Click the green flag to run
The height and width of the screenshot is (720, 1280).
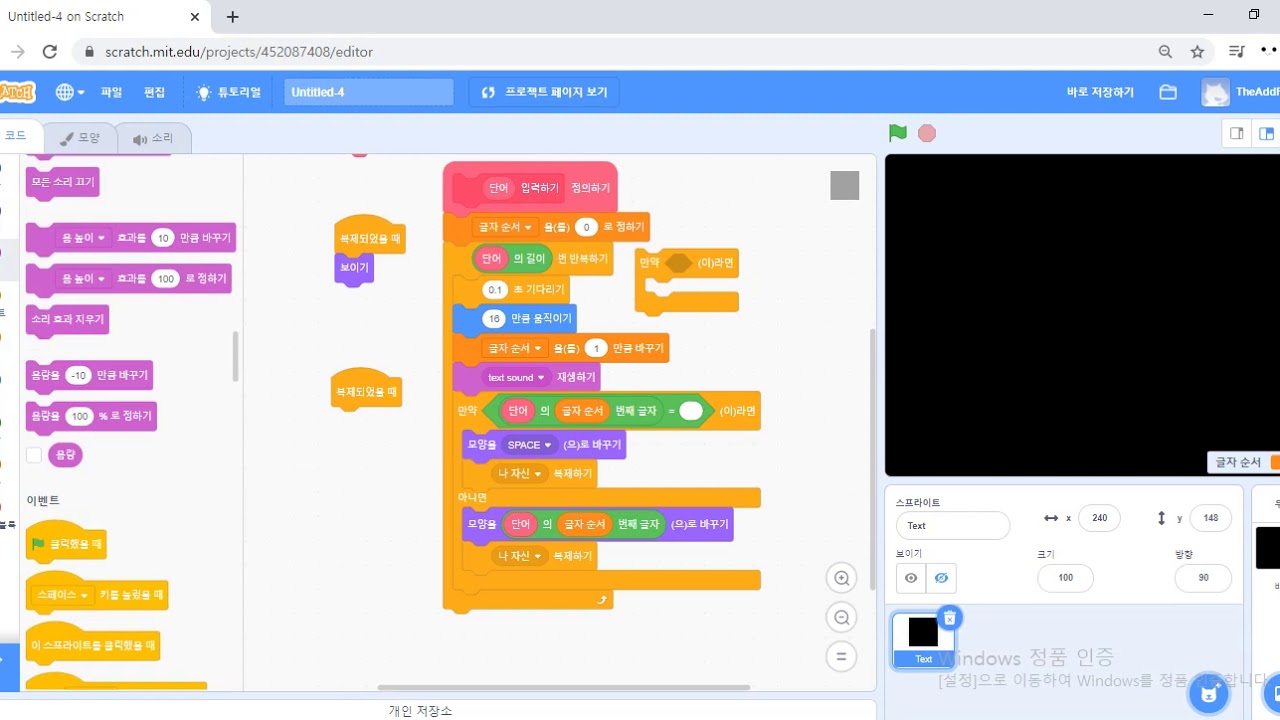pos(898,133)
